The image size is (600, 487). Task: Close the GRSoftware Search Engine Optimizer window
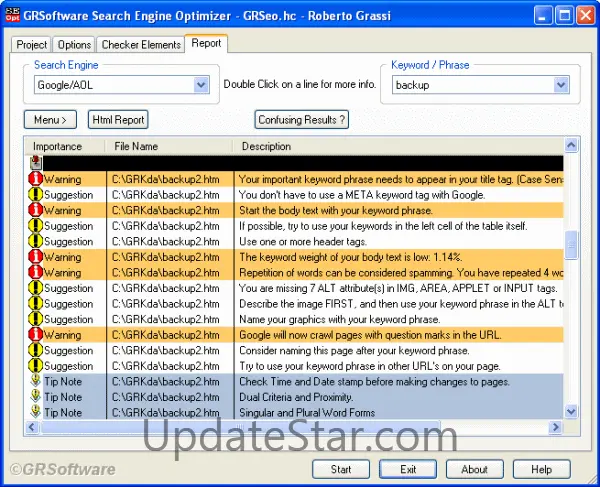coord(586,16)
